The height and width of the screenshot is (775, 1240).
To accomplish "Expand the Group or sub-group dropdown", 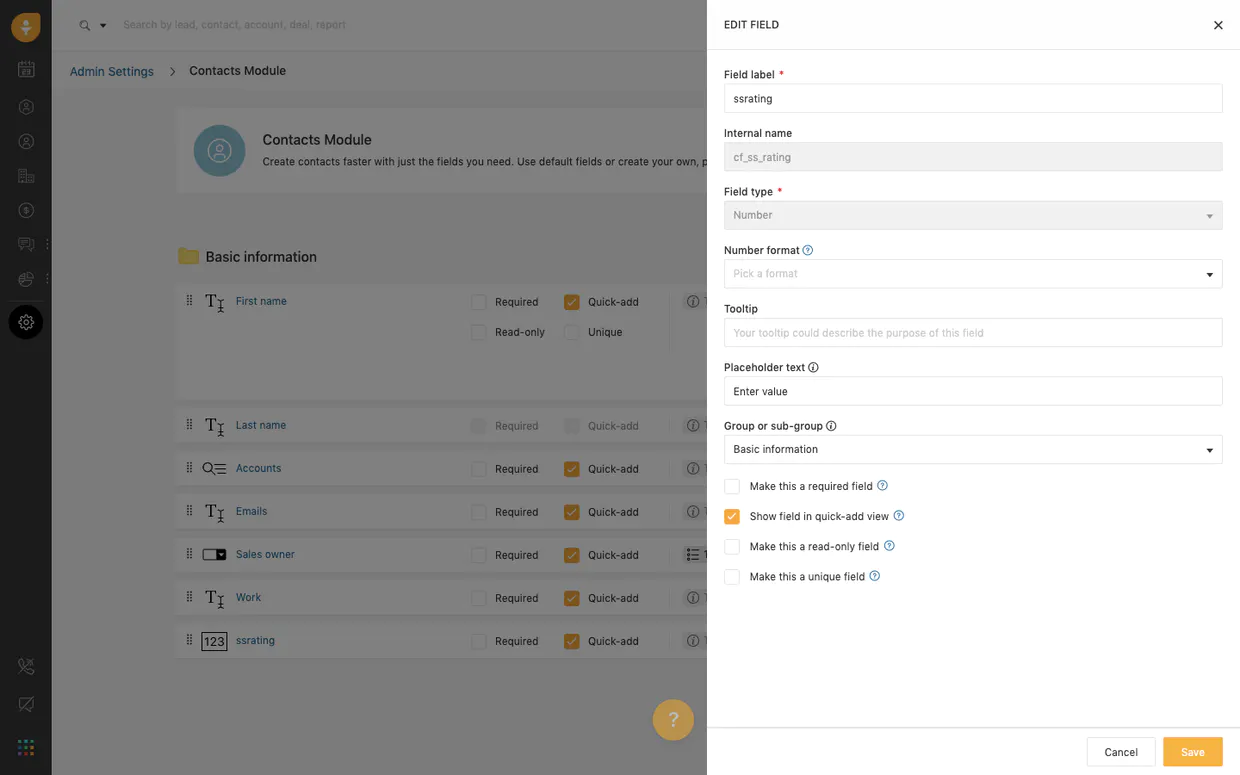I will click(972, 450).
